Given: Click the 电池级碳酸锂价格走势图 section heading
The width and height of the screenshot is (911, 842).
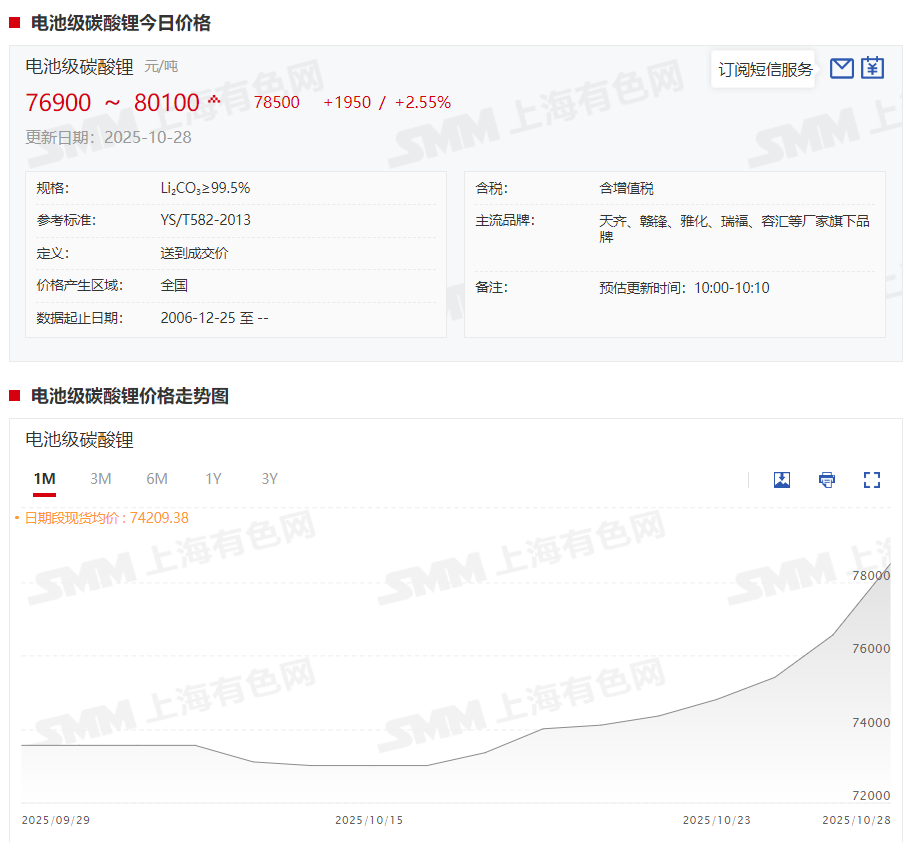Looking at the screenshot, I should pos(130,396).
